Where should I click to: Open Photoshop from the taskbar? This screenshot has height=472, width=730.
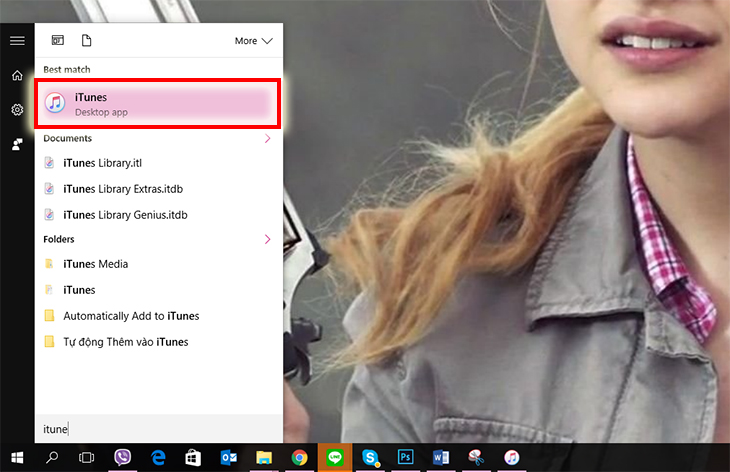click(406, 458)
